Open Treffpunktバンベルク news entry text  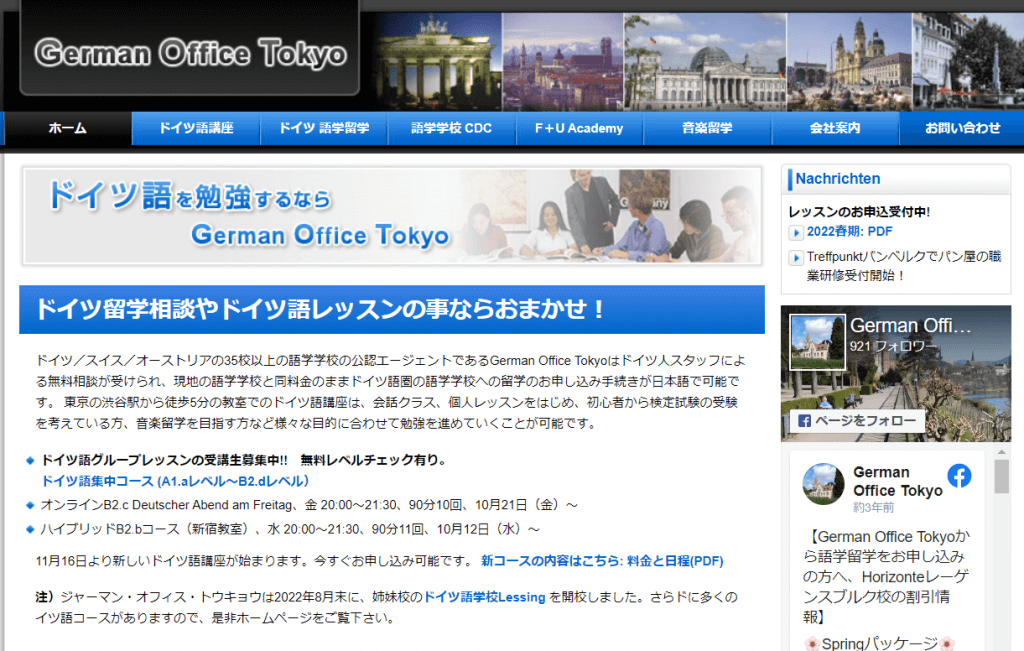tap(904, 266)
